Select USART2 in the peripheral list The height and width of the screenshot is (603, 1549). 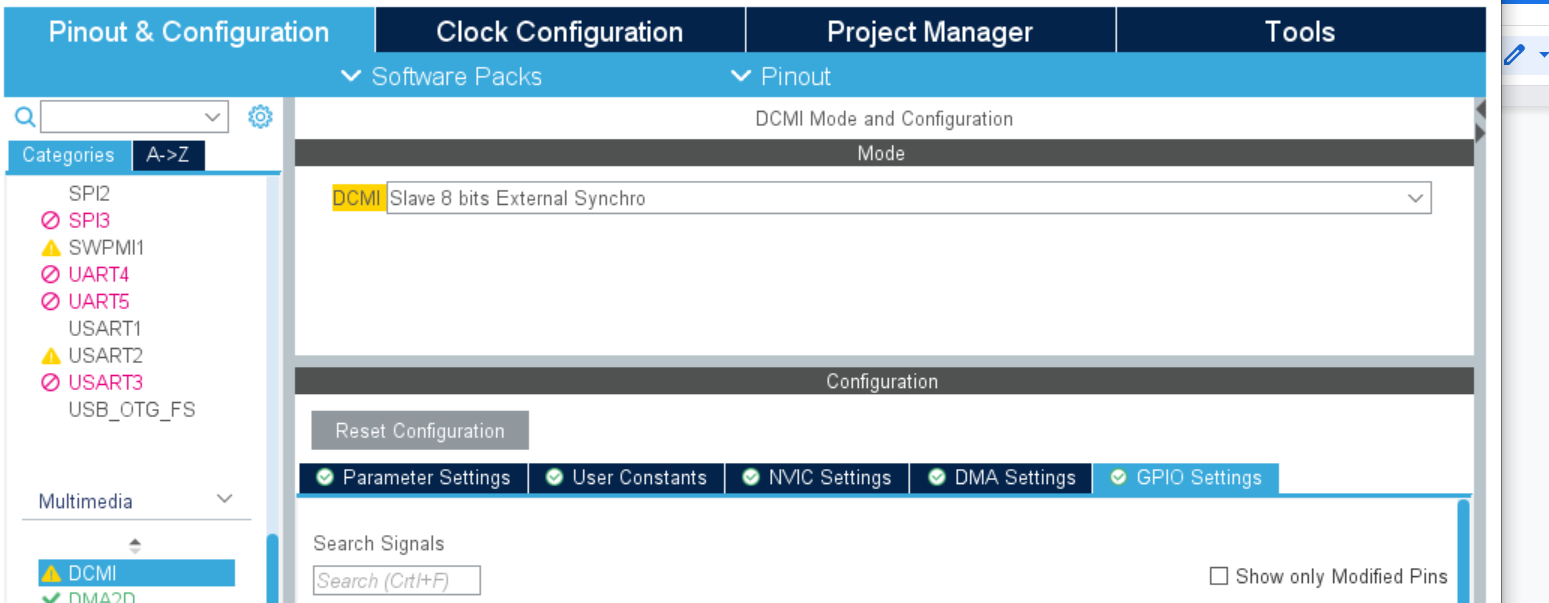[x=105, y=355]
